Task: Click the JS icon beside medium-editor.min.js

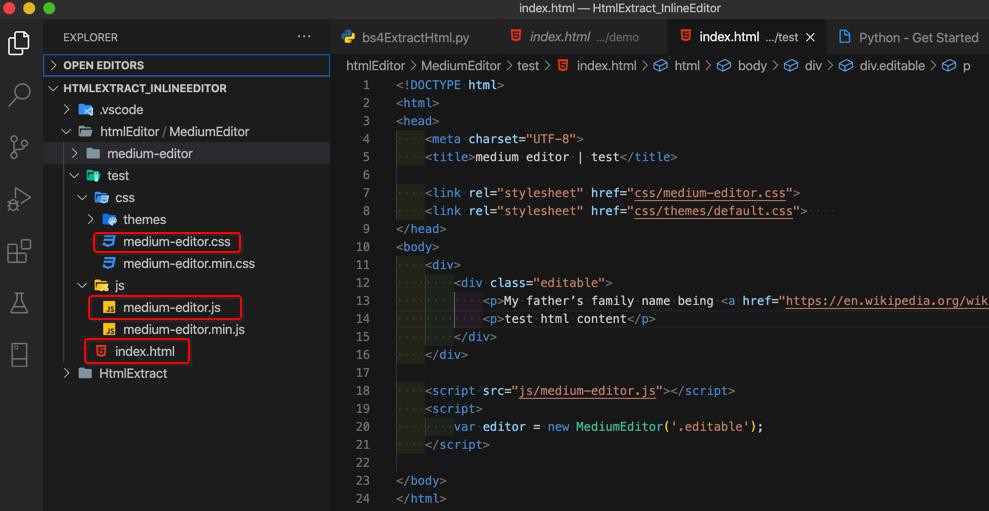Action: (x=109, y=330)
